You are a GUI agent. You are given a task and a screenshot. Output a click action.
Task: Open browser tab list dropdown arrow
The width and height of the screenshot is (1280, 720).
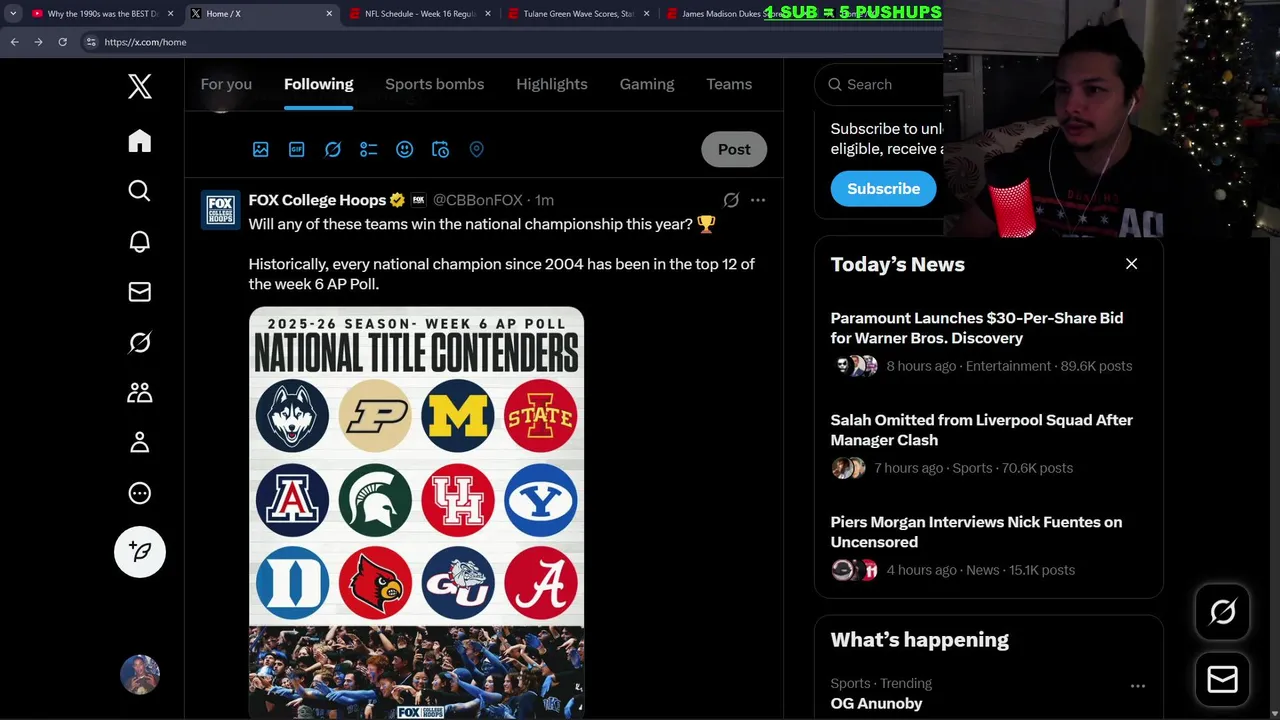pos(13,14)
